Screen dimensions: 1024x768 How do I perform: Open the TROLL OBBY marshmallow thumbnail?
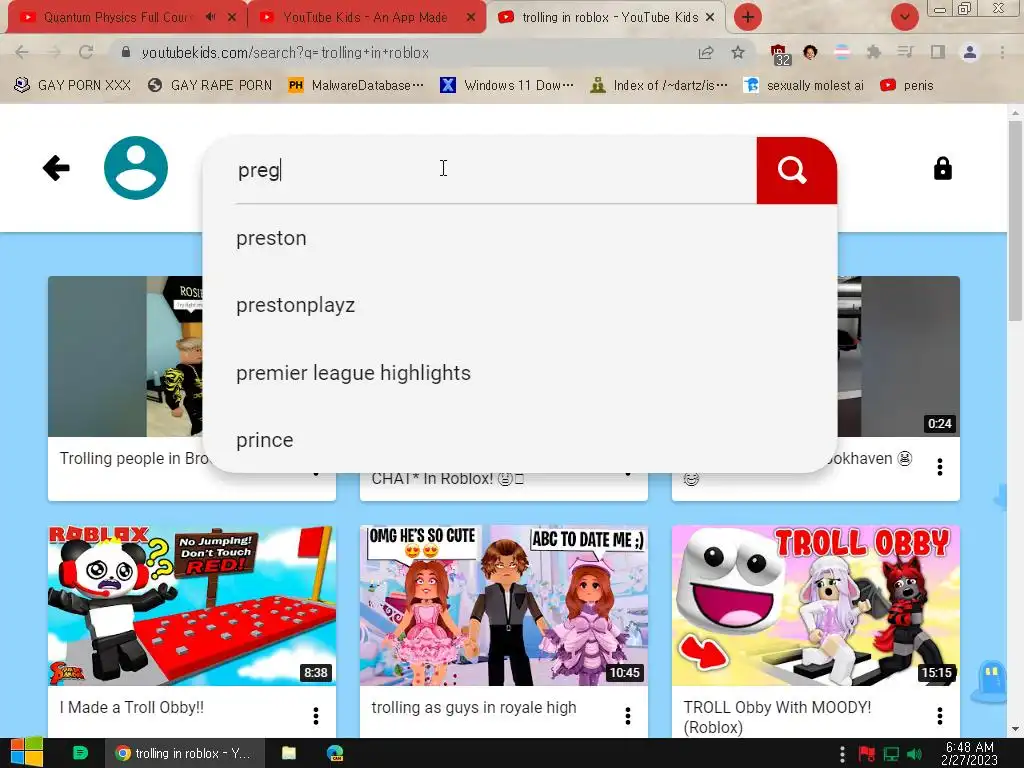pos(816,605)
